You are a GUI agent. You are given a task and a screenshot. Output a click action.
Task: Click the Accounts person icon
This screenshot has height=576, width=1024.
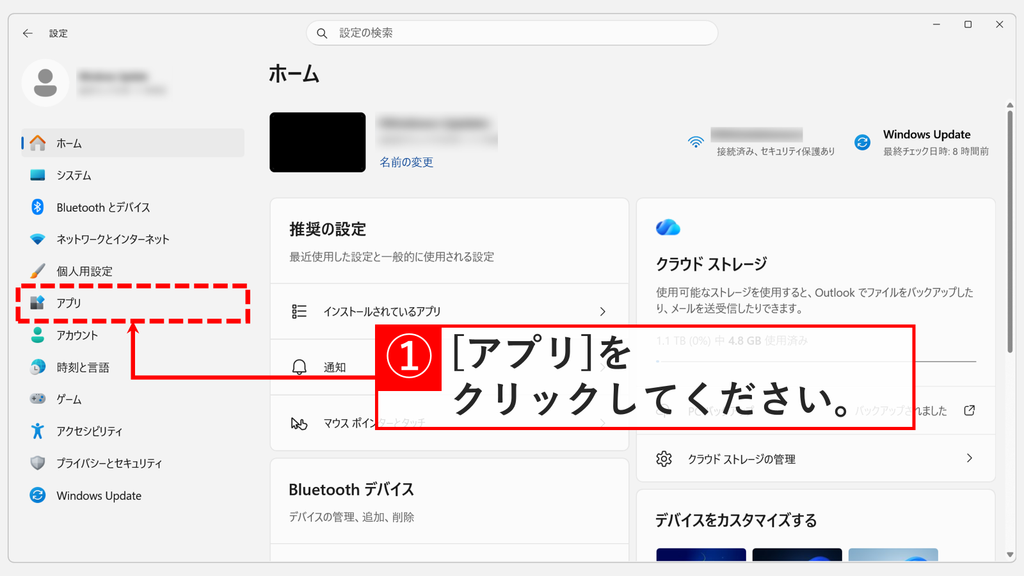pyautogui.click(x=38, y=335)
